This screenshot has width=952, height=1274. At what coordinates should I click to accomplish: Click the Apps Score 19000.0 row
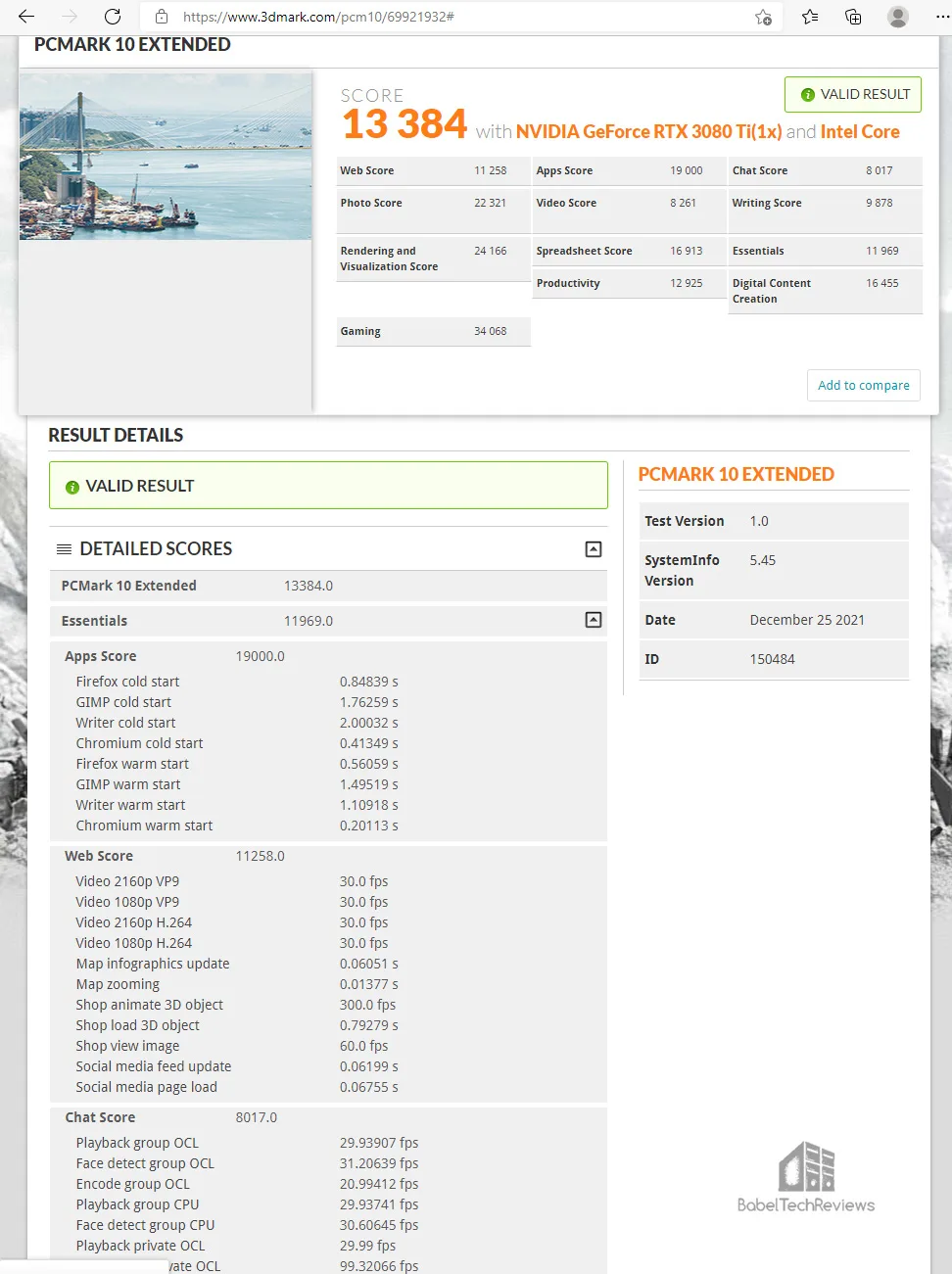point(328,656)
